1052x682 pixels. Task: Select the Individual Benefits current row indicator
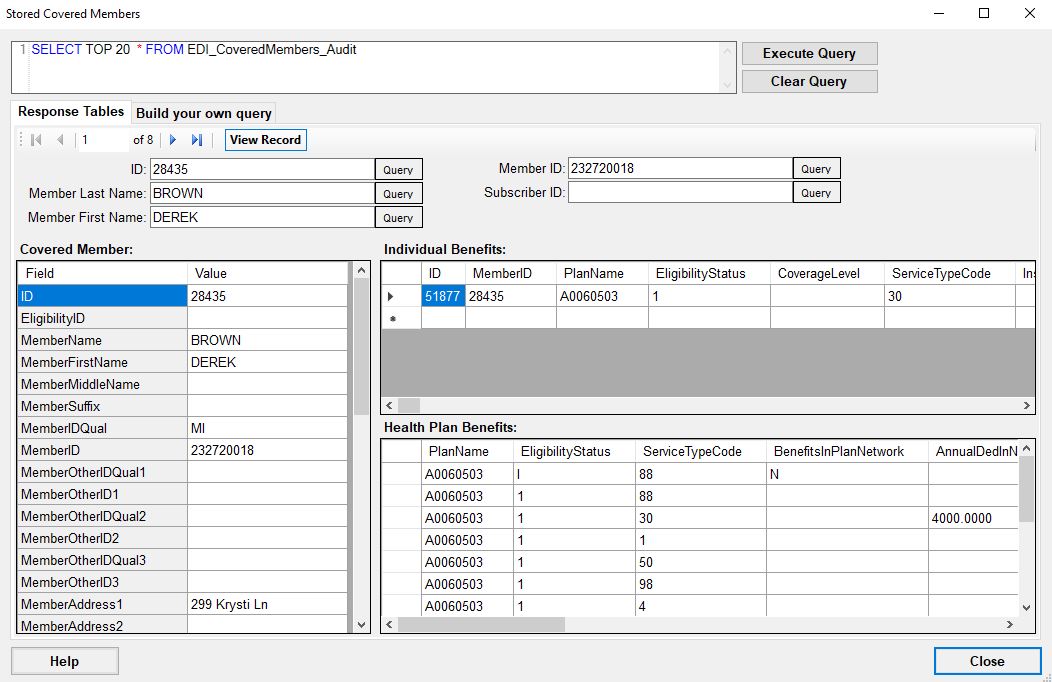coord(401,296)
